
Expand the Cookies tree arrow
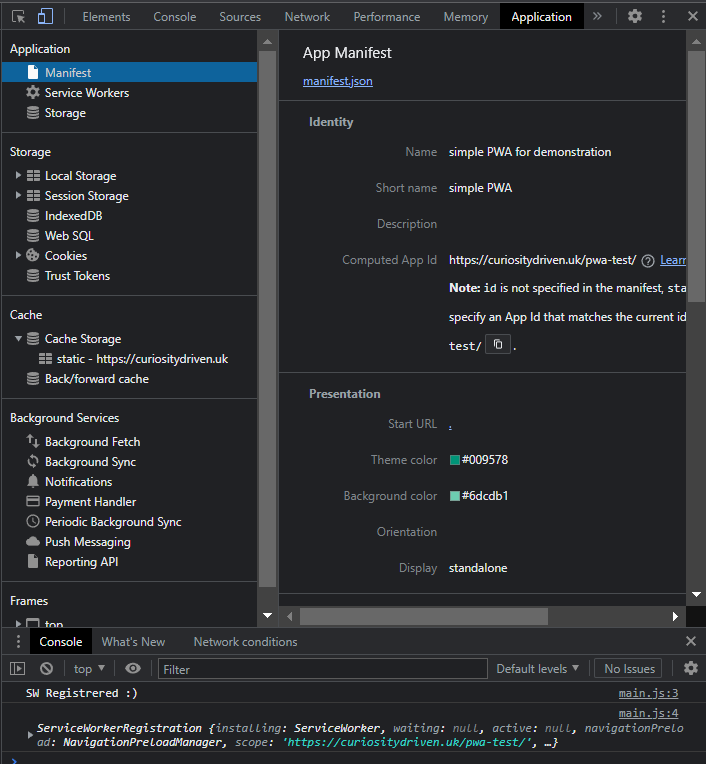pyautogui.click(x=18, y=255)
